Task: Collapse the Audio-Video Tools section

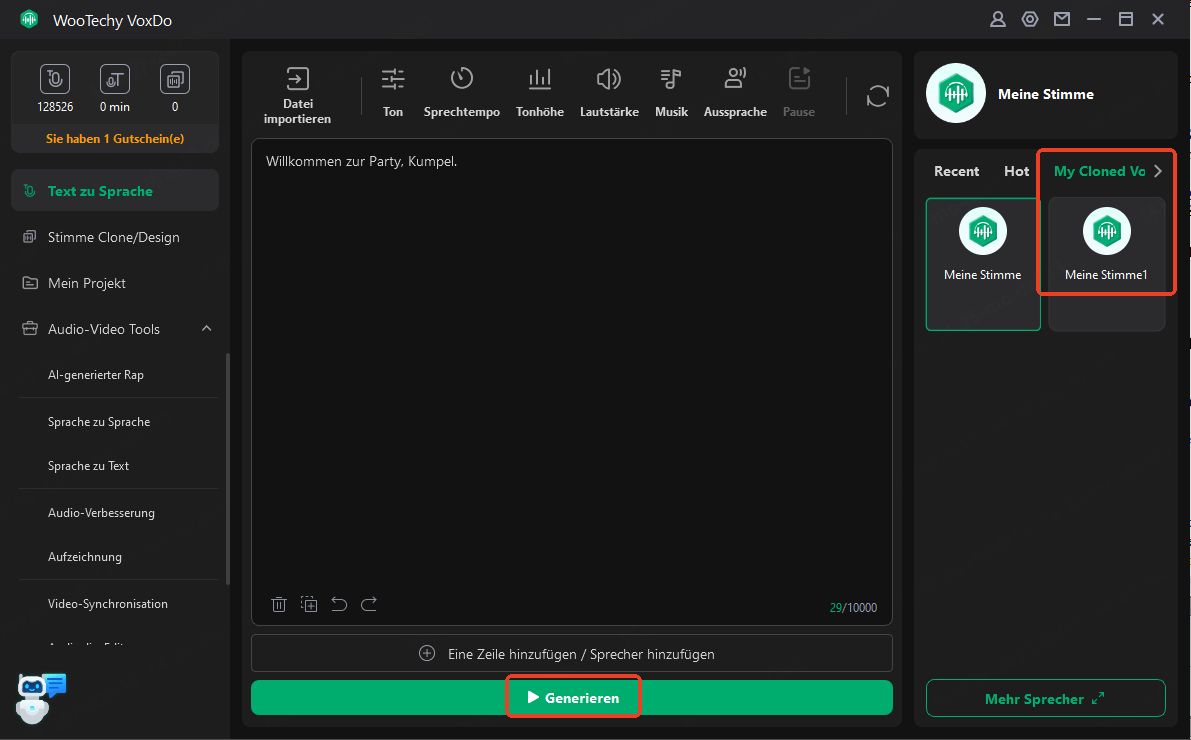Action: (207, 329)
